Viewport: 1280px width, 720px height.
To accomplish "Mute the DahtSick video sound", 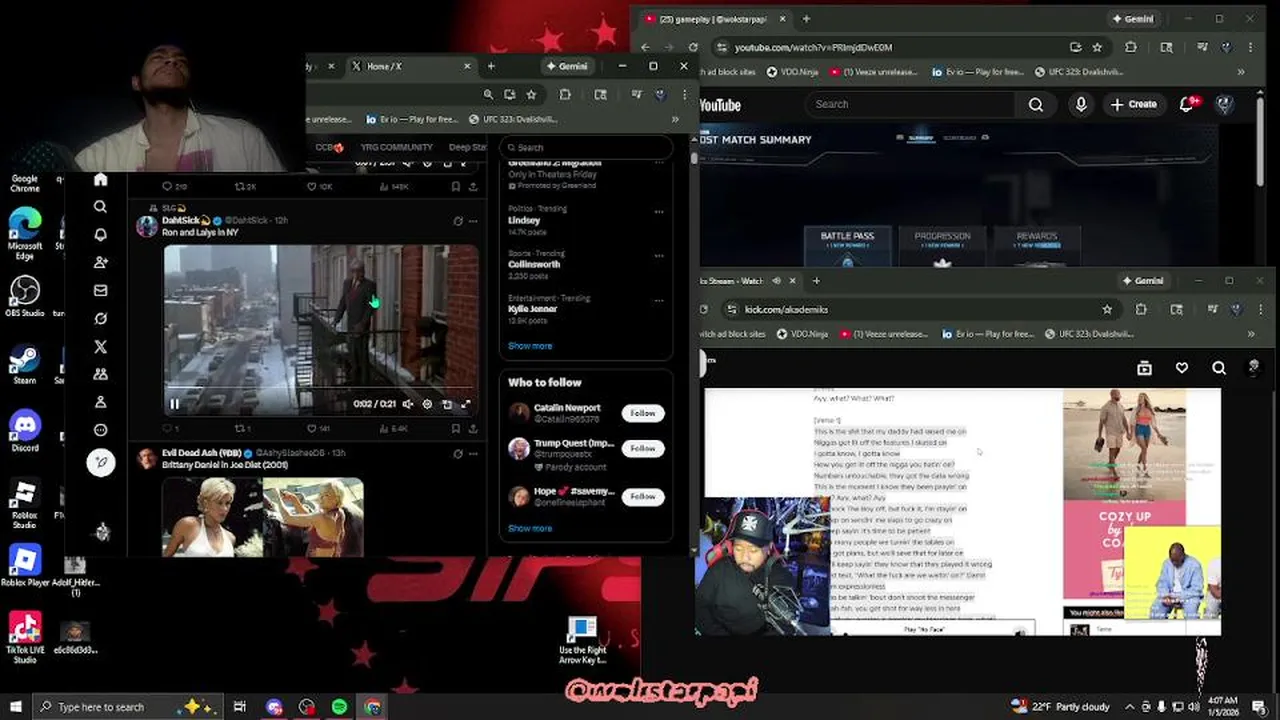I will pos(407,404).
